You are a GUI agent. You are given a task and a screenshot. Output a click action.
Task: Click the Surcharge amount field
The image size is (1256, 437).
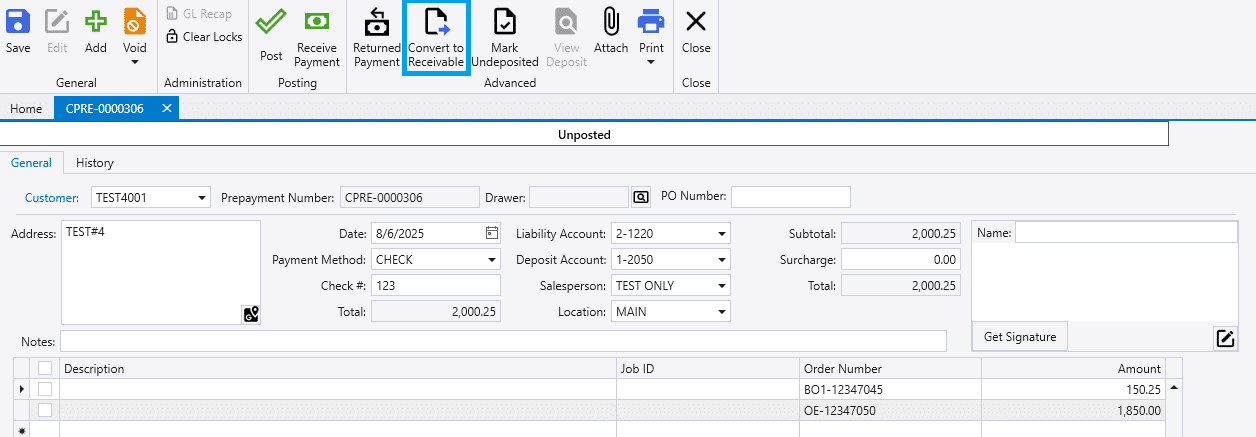901,259
